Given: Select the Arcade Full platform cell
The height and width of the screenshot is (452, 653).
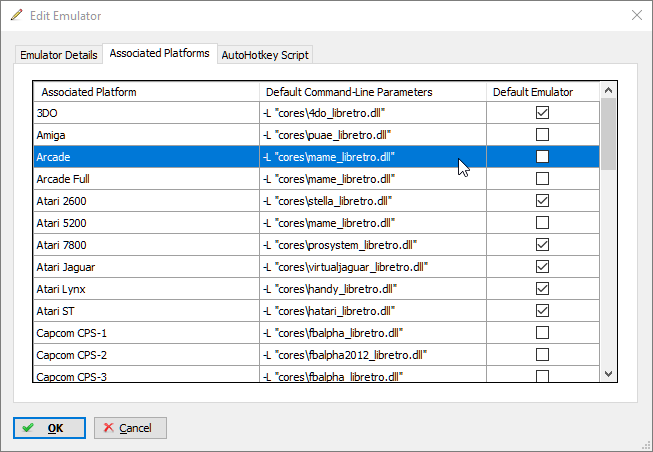Looking at the screenshot, I should [147, 179].
